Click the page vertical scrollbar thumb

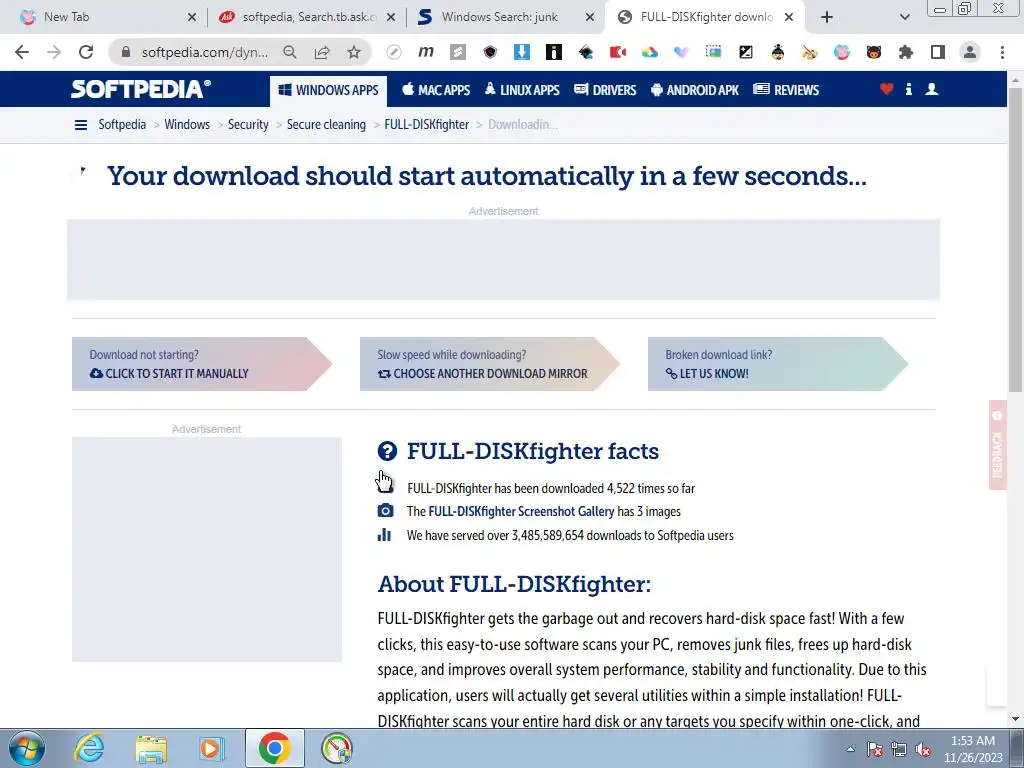tap(1016, 238)
